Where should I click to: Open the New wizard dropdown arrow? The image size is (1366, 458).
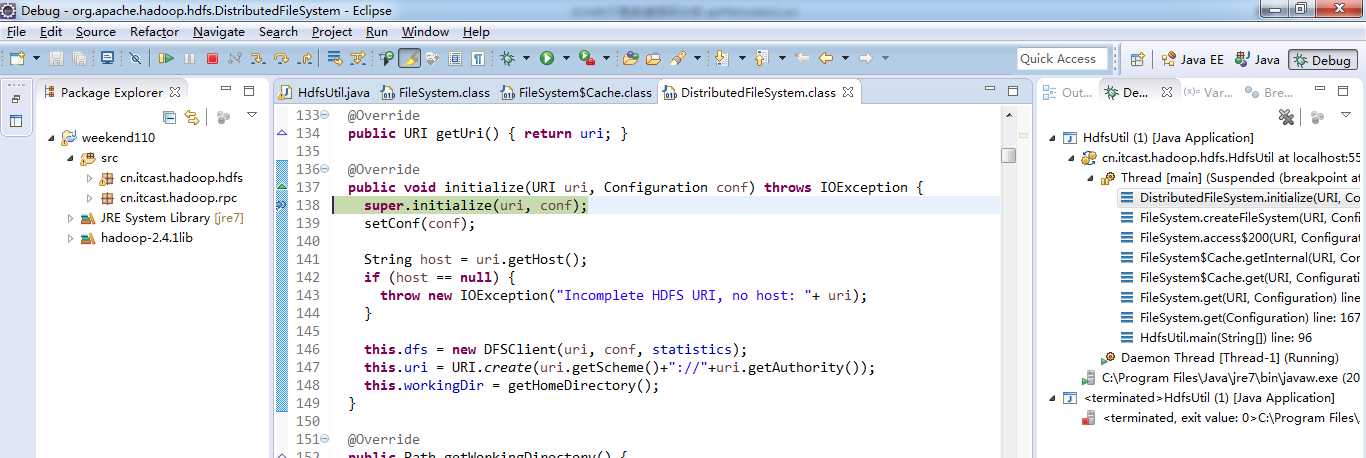click(x=36, y=58)
